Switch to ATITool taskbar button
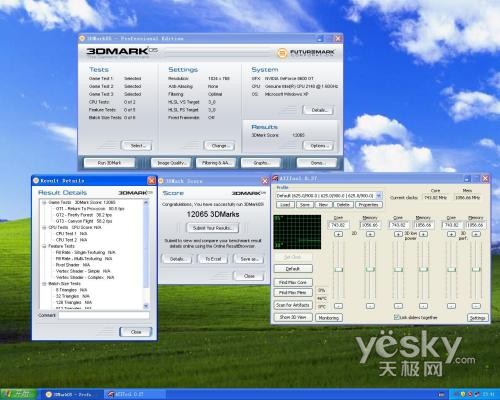This screenshot has width=500, height=400. (135, 395)
